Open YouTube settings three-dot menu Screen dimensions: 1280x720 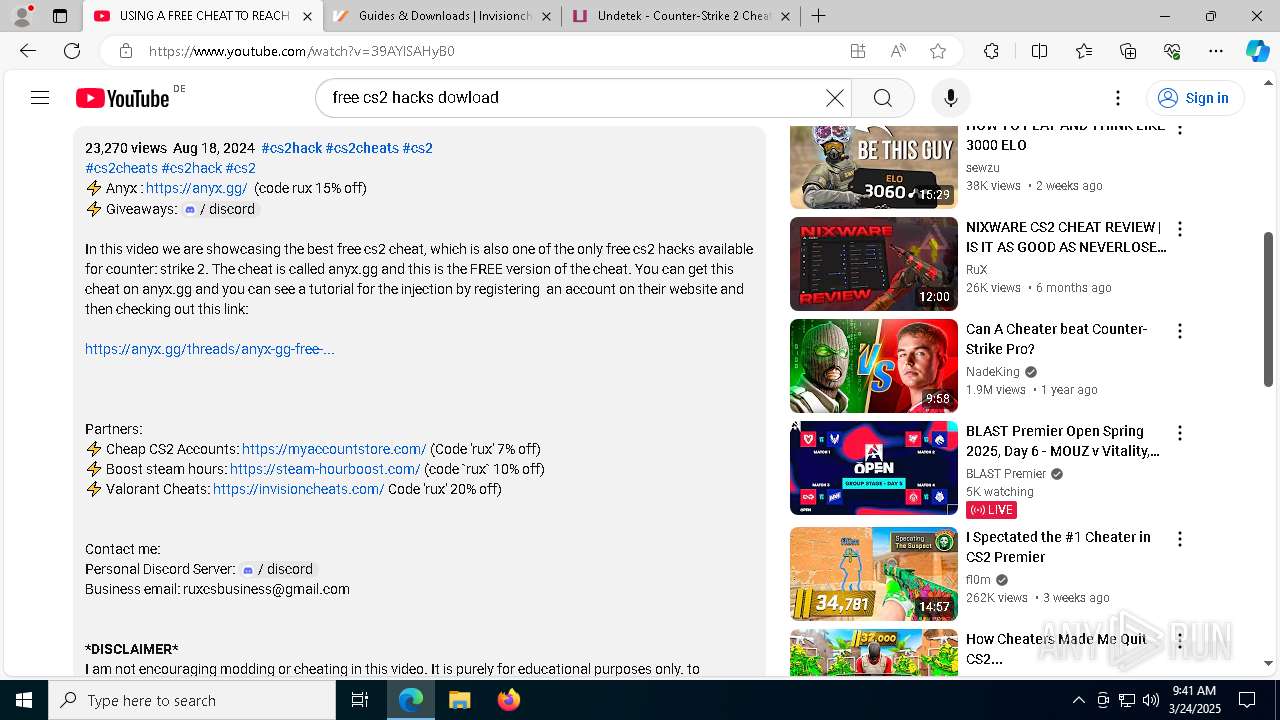(x=1118, y=97)
